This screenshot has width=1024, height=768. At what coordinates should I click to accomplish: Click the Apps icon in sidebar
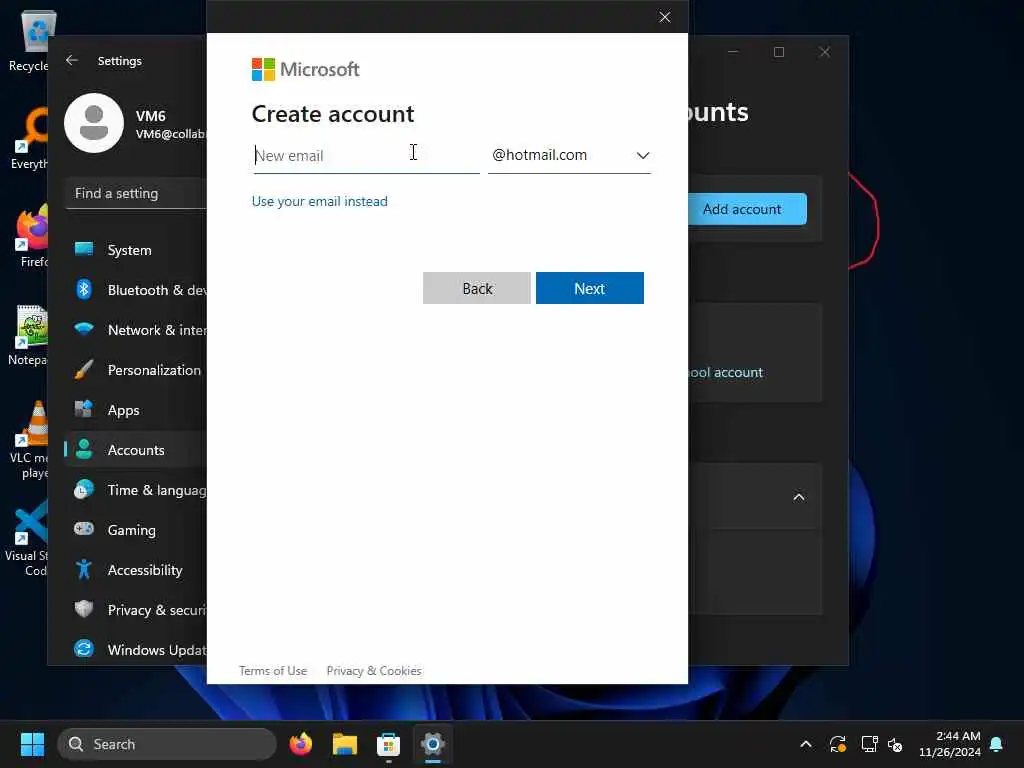click(x=84, y=409)
